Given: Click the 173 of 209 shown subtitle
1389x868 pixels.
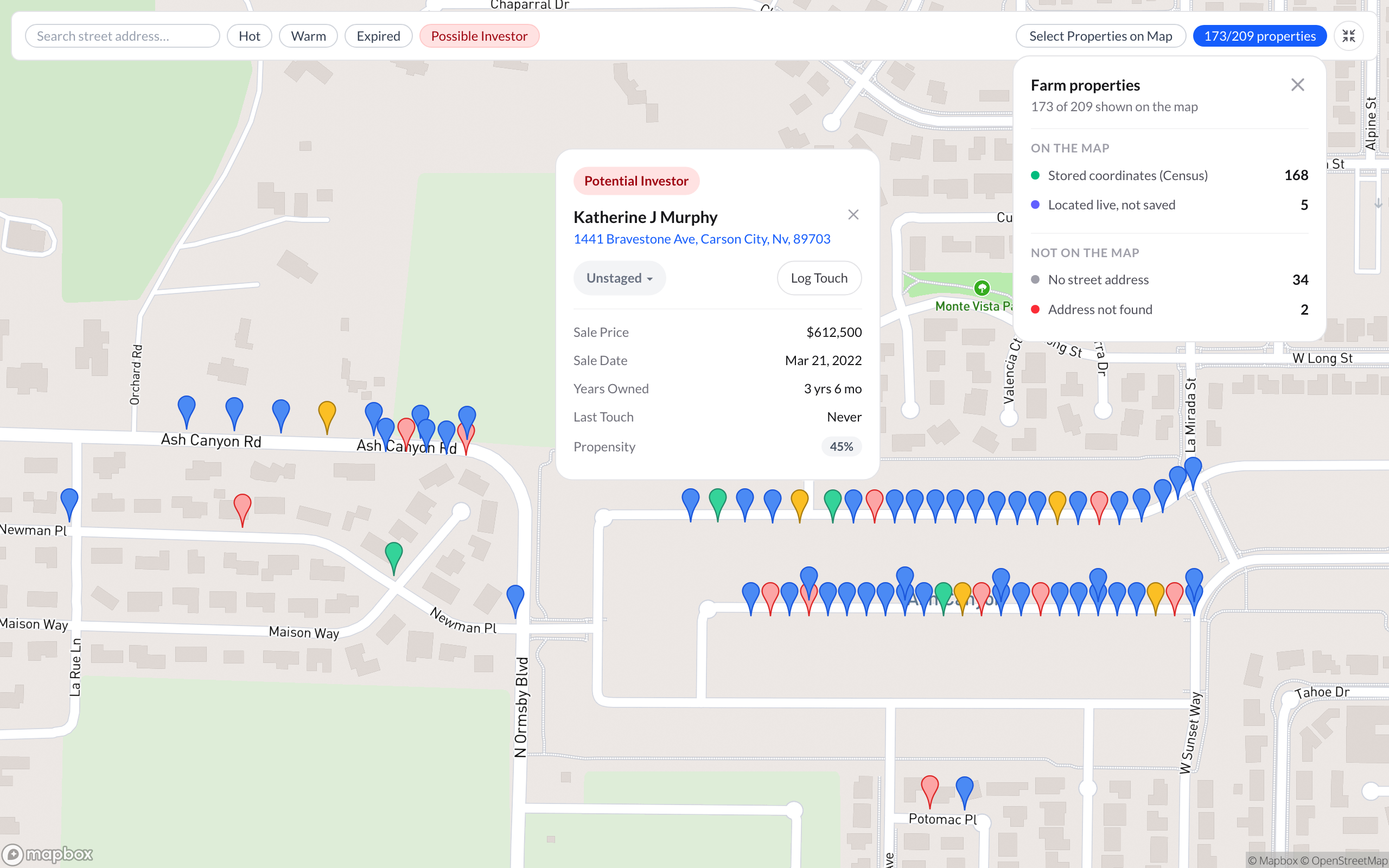Looking at the screenshot, I should (1114, 107).
